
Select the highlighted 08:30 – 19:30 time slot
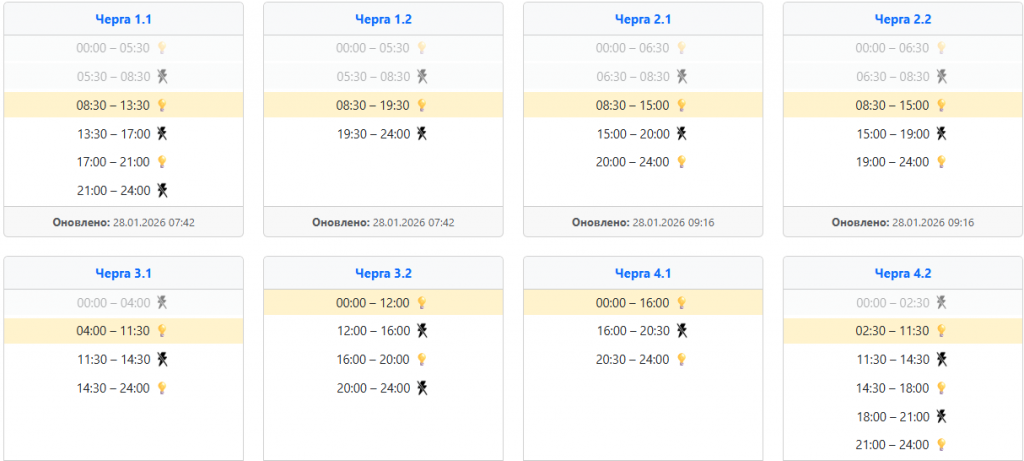373,105
